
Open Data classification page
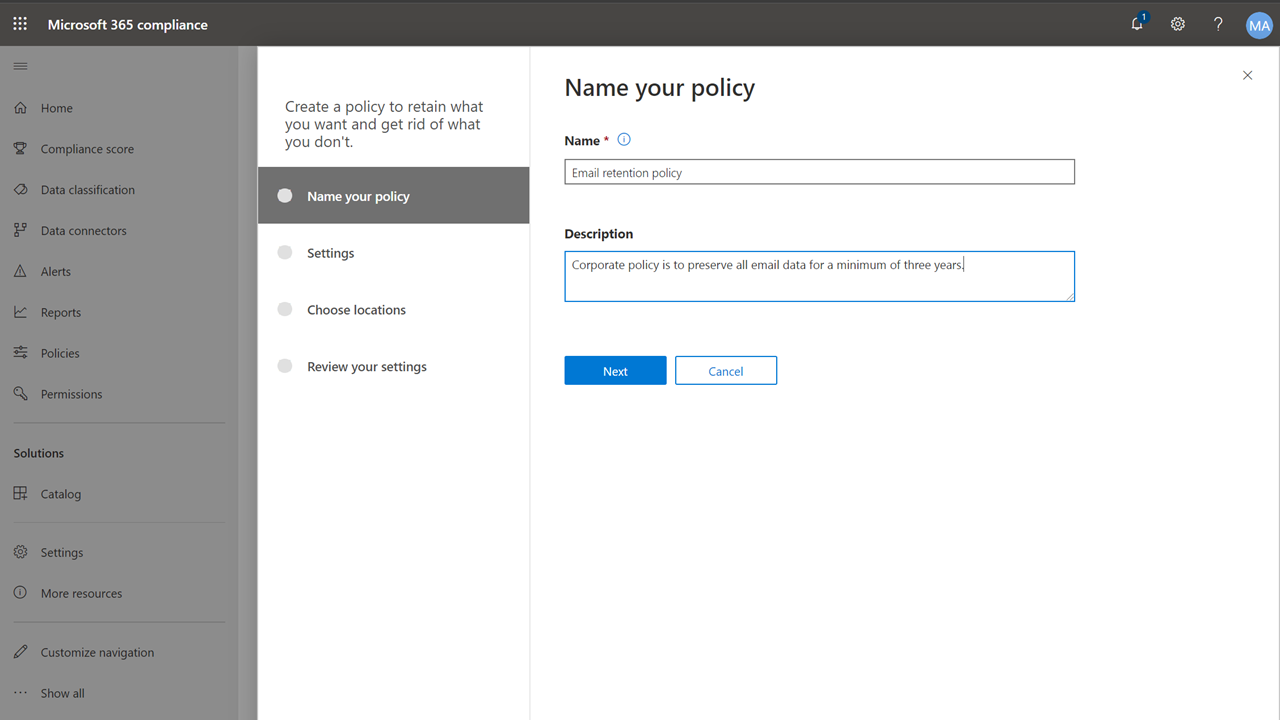(88, 190)
